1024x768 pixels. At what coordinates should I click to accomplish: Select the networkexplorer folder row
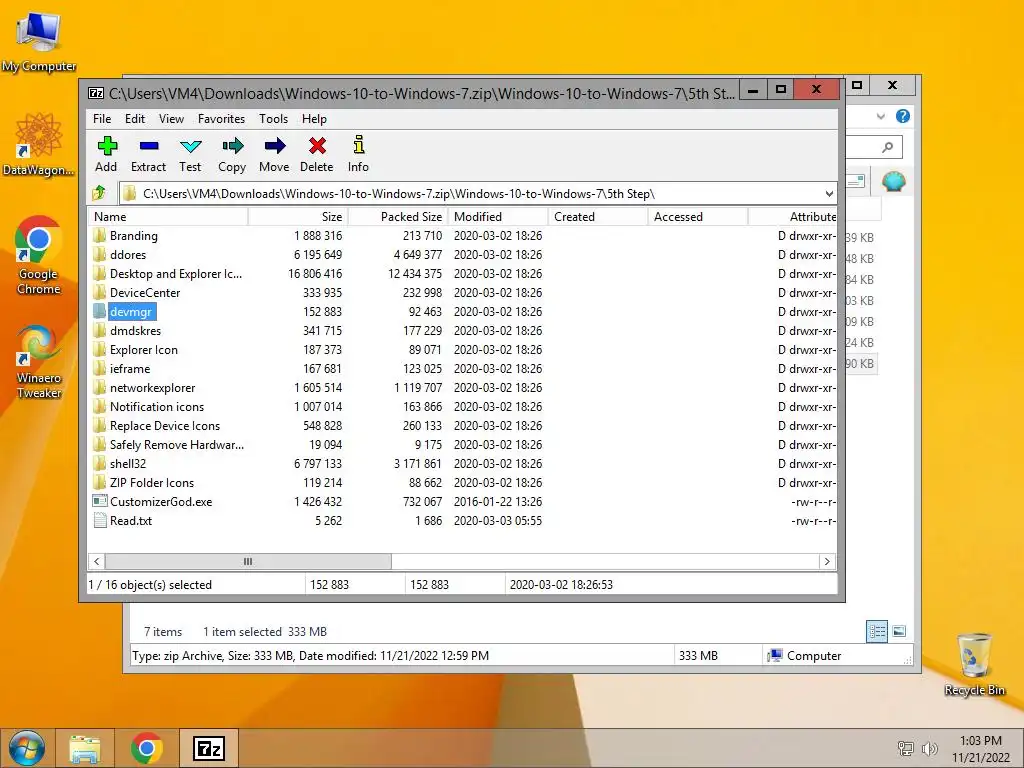[x=462, y=387]
